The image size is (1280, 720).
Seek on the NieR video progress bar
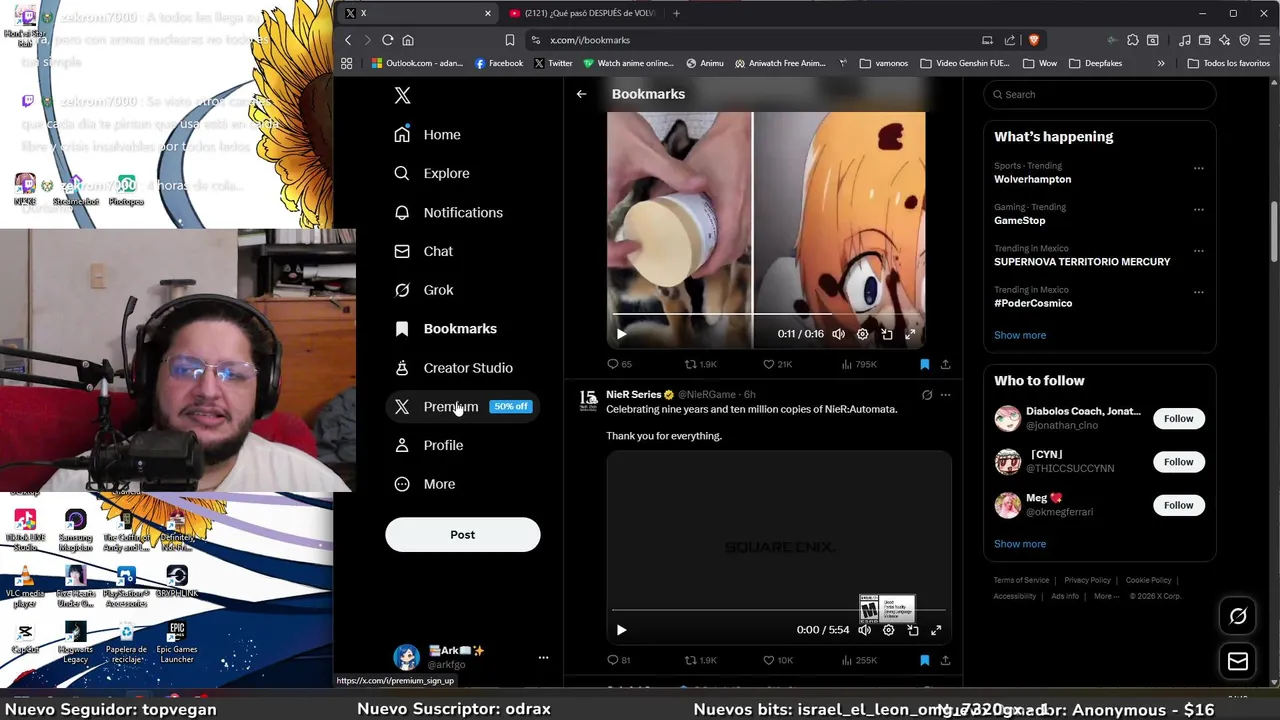[779, 610]
